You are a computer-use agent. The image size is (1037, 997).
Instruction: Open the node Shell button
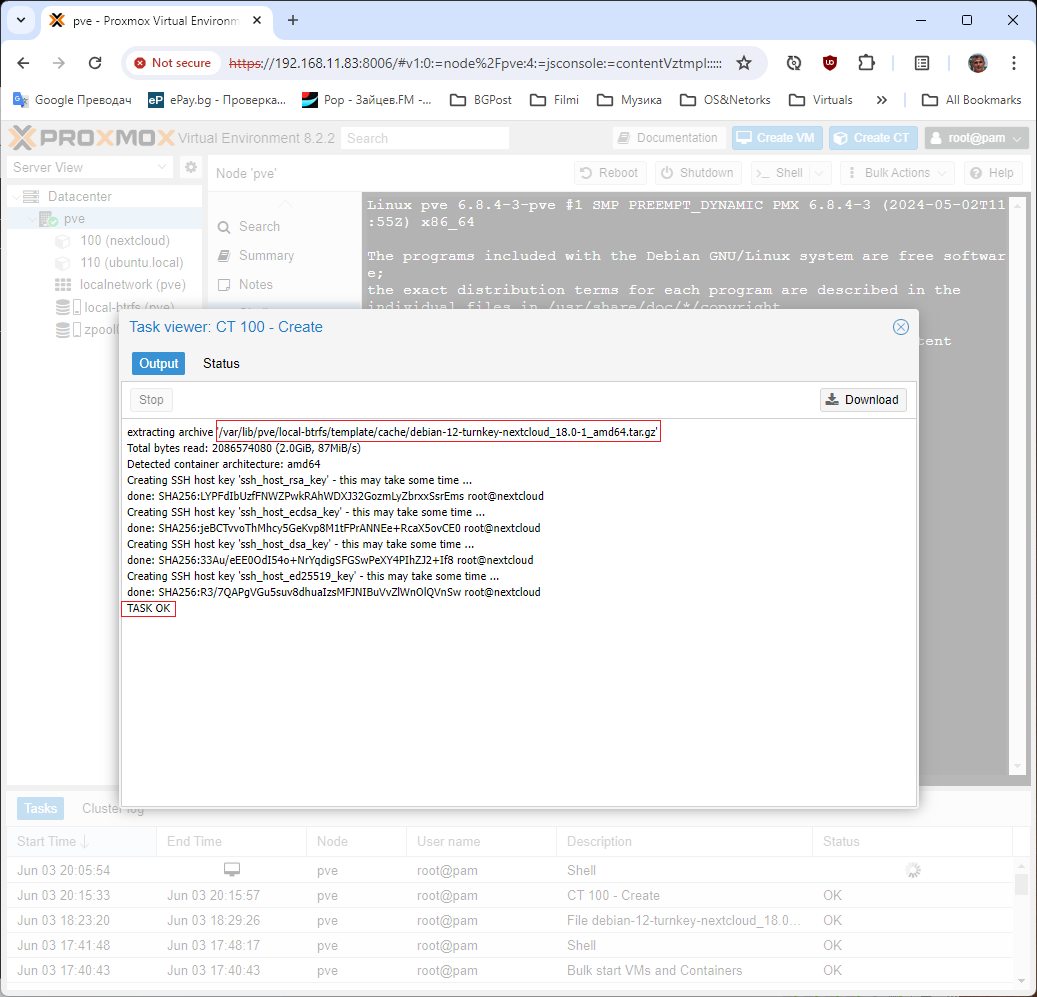tap(780, 173)
